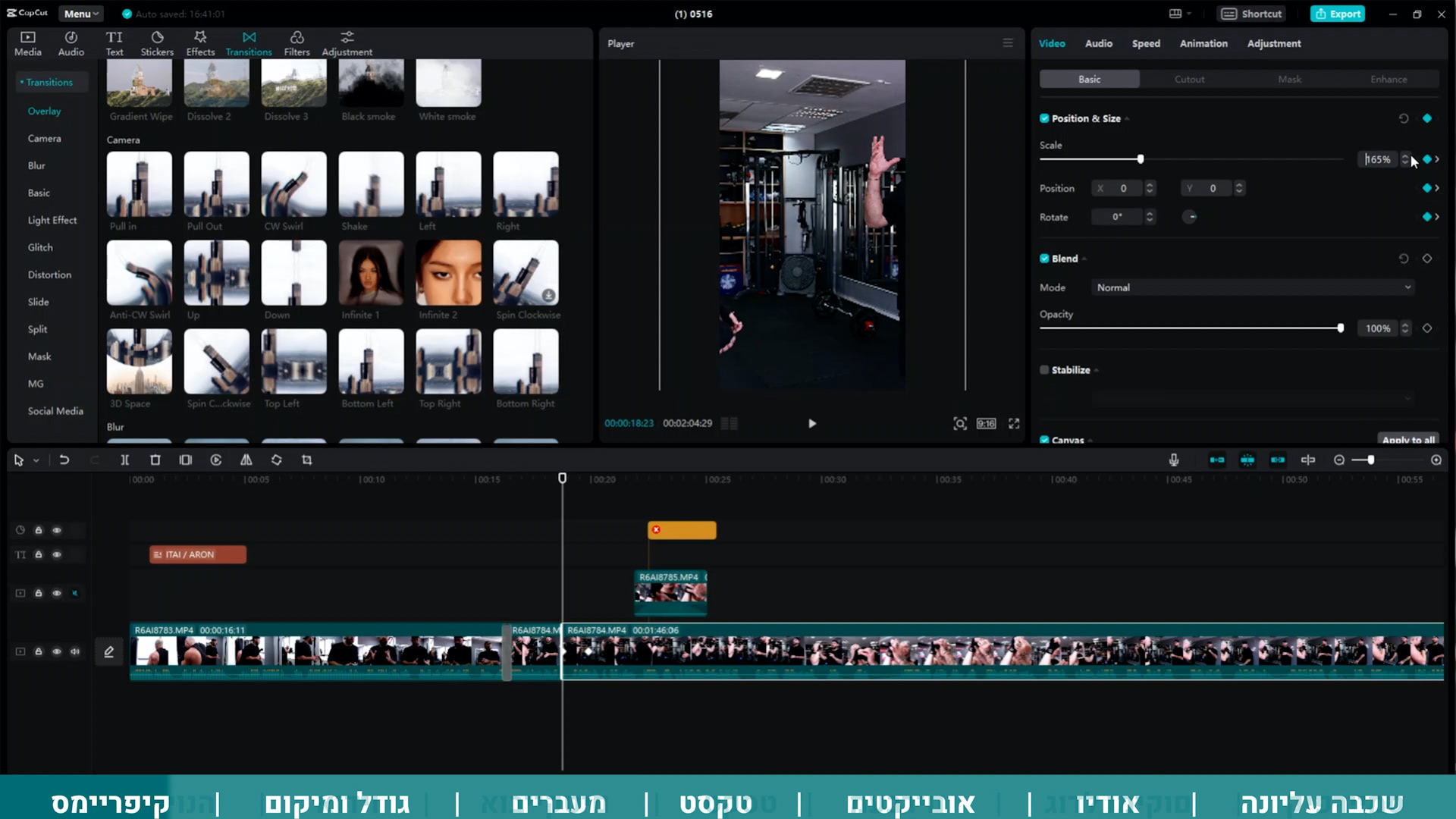Add a Scale keyframe diamond
1456x819 pixels.
[x=1427, y=159]
